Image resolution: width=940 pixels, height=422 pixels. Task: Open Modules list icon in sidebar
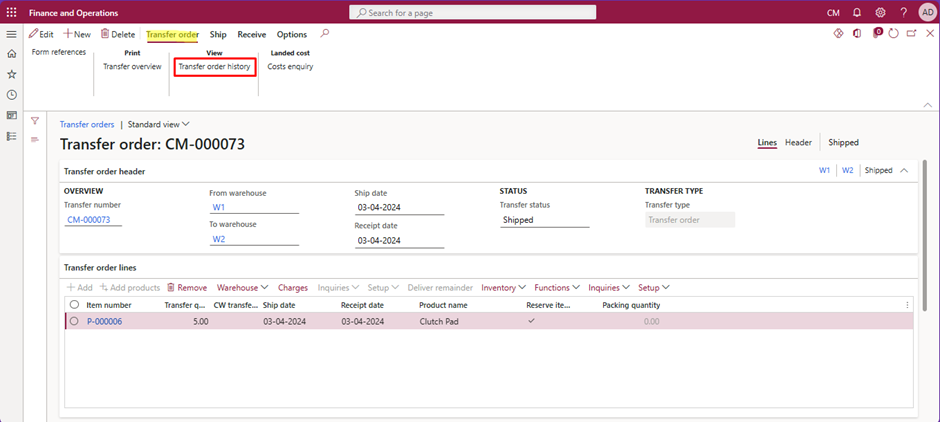click(x=11, y=136)
